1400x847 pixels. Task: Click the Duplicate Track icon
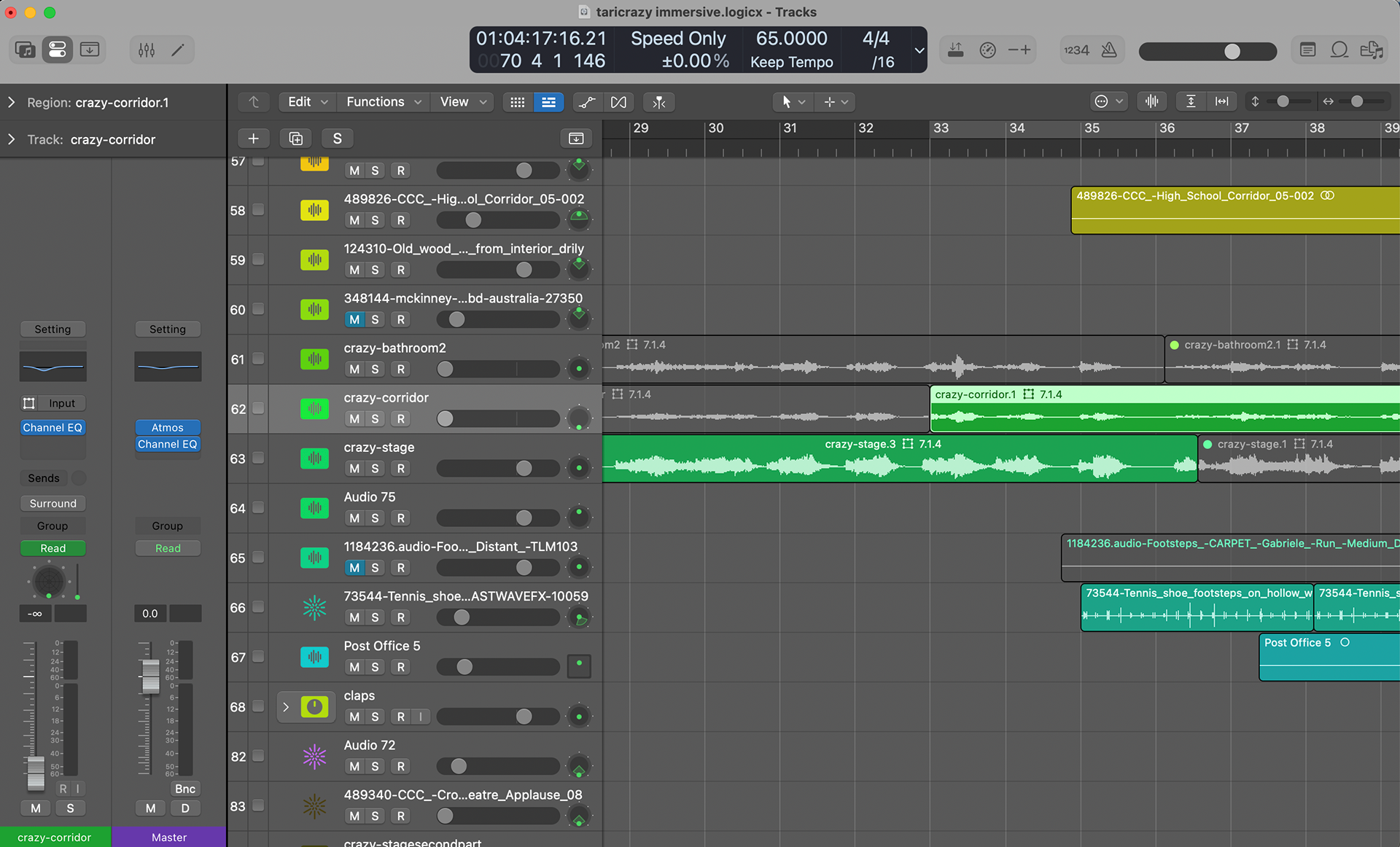(295, 138)
